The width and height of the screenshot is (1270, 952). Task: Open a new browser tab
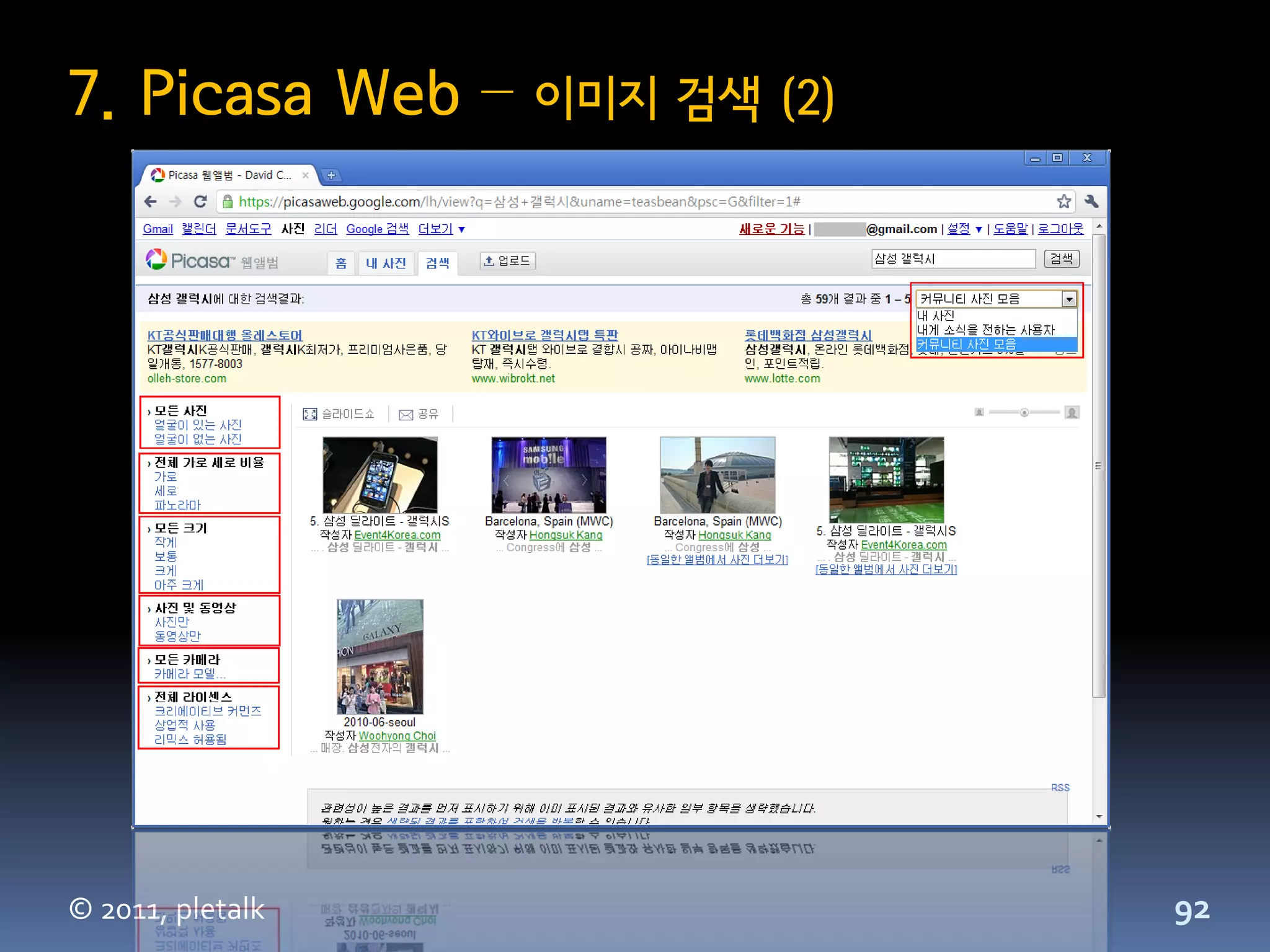(331, 175)
